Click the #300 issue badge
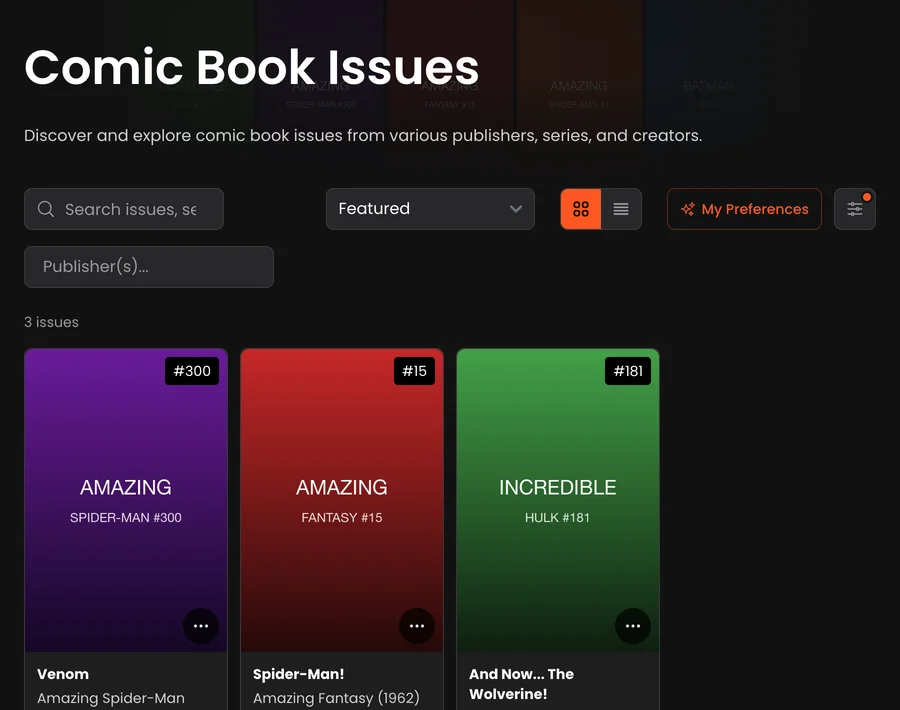Viewport: 900px width, 710px height. tap(192, 371)
